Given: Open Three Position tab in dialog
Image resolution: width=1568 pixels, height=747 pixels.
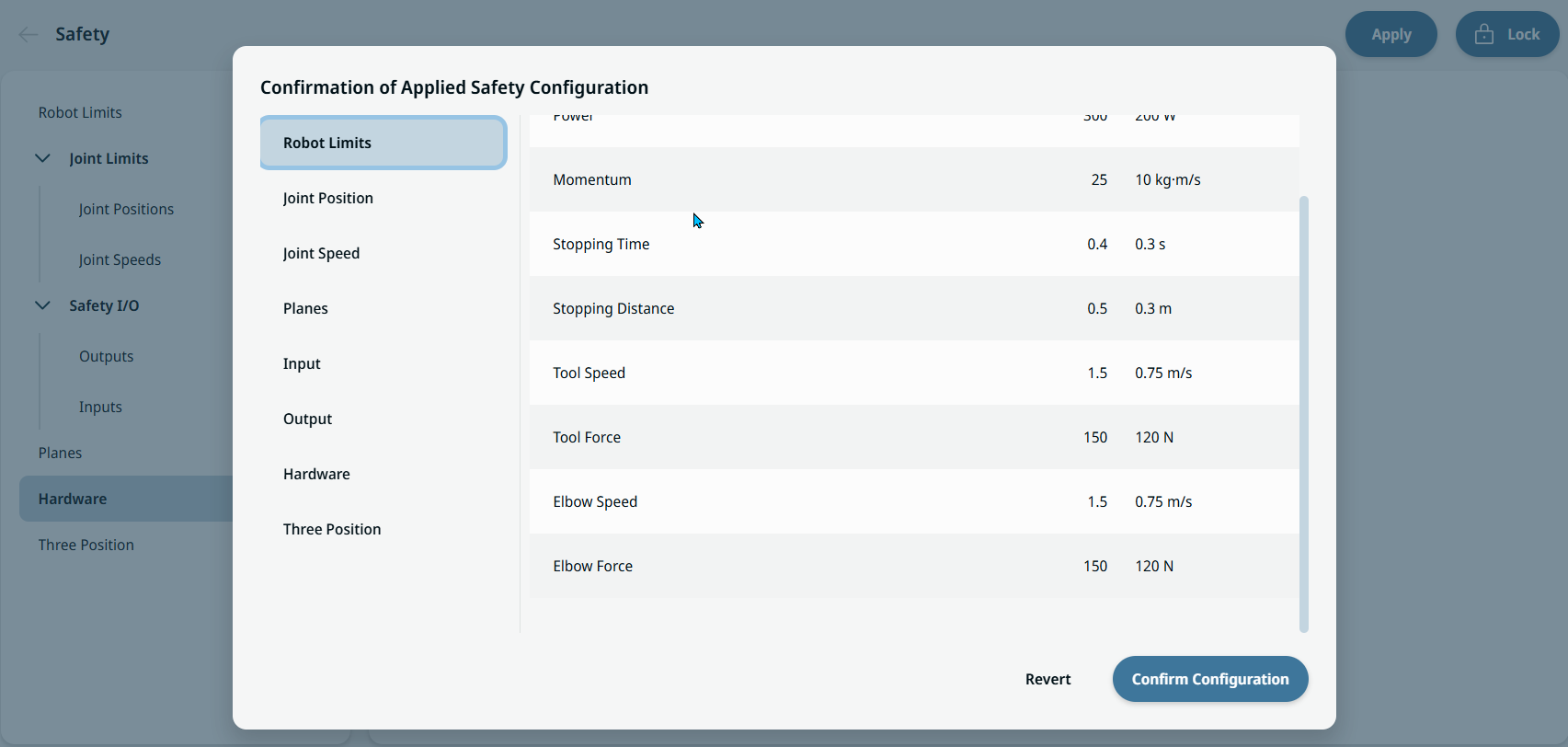Looking at the screenshot, I should (x=332, y=529).
